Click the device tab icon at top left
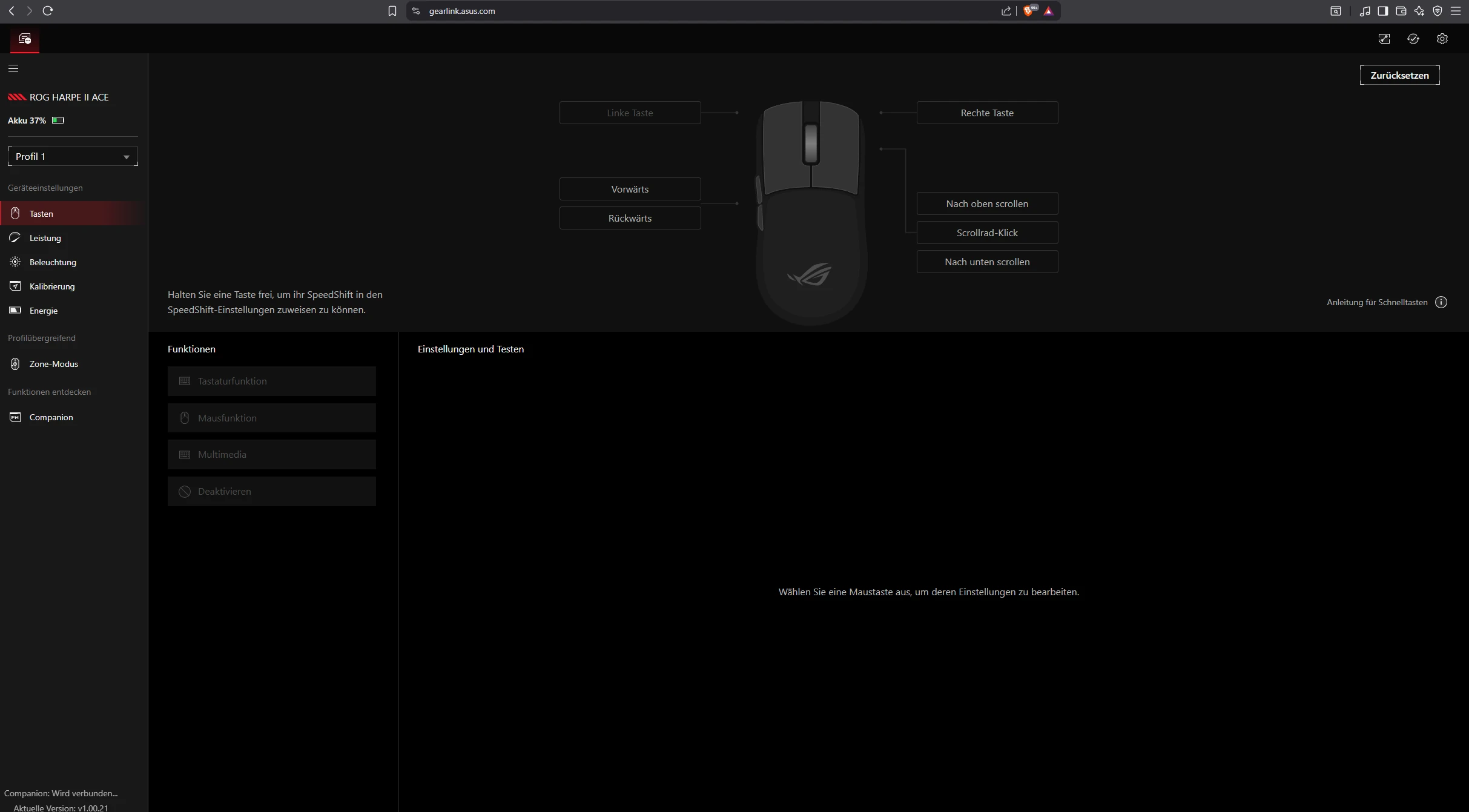 (25, 39)
